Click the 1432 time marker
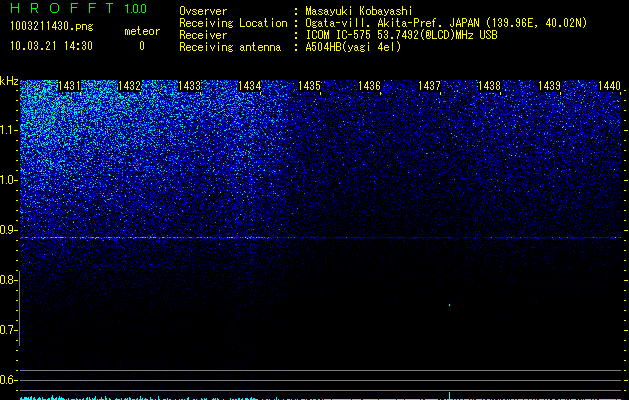Image resolution: width=629 pixels, height=400 pixels. click(130, 86)
